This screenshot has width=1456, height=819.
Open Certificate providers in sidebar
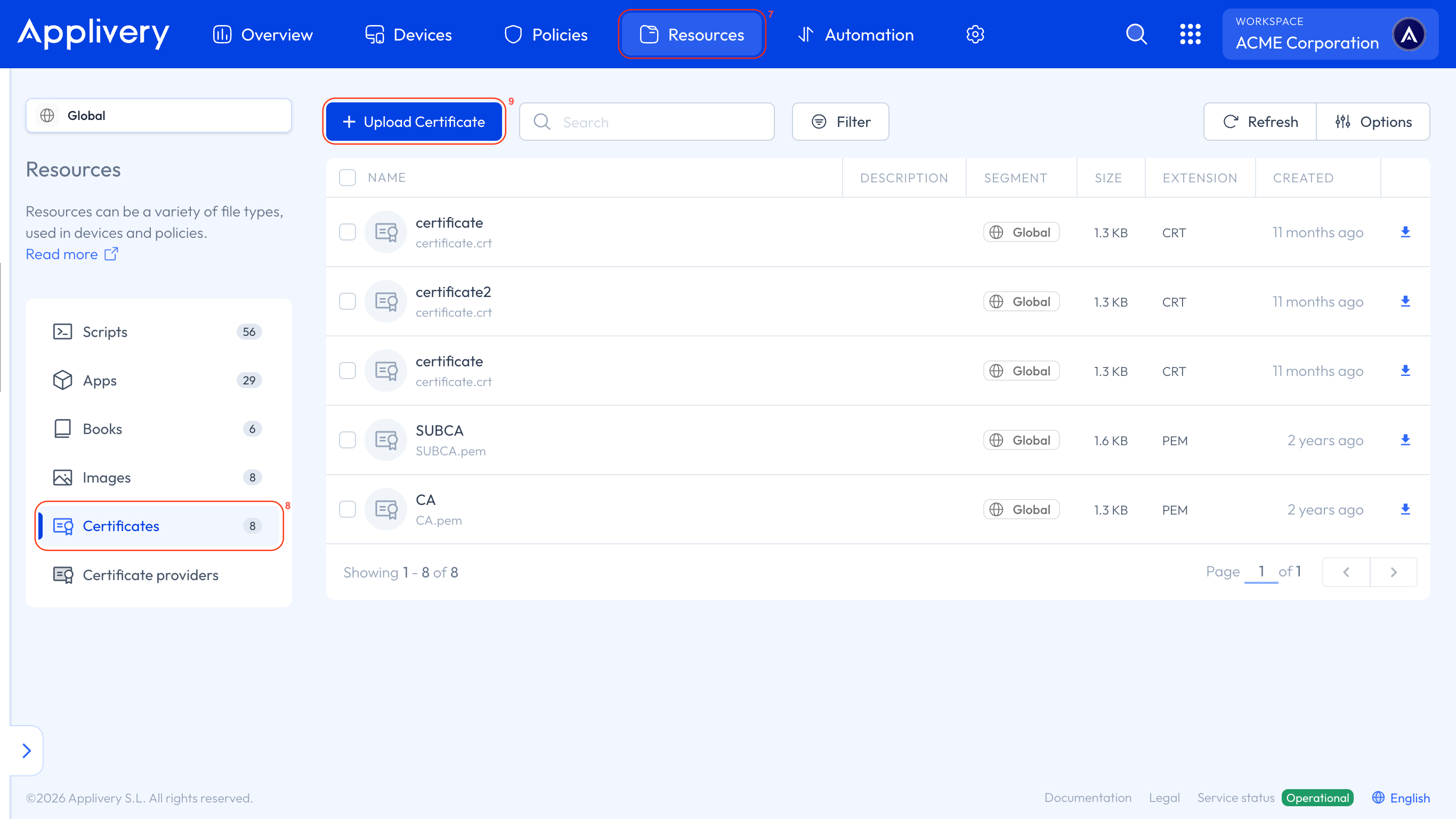(150, 575)
